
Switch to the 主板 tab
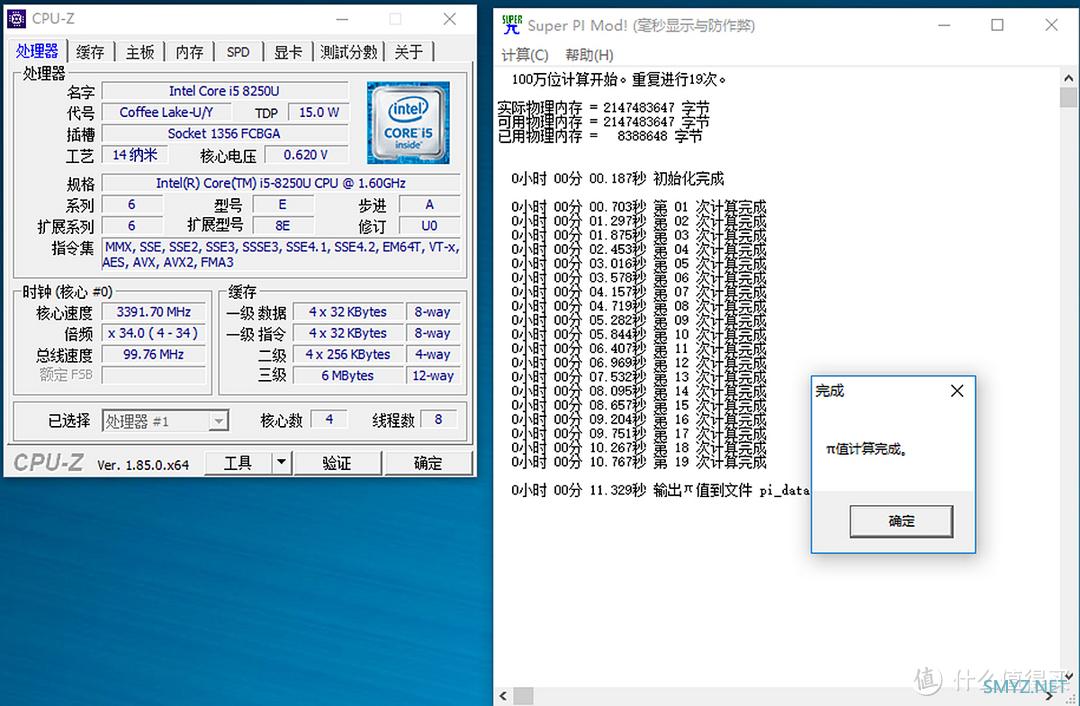[x=140, y=52]
